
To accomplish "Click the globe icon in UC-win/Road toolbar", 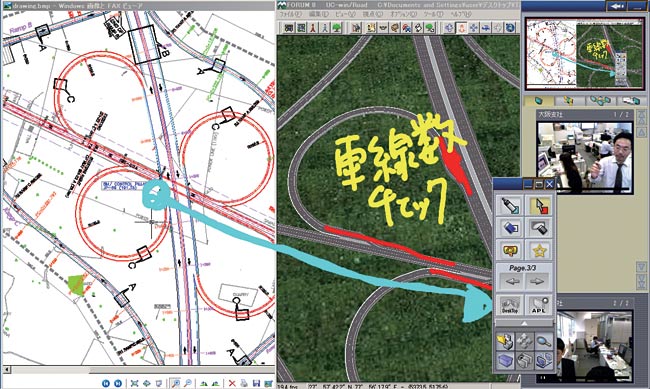I will tap(510, 27).
